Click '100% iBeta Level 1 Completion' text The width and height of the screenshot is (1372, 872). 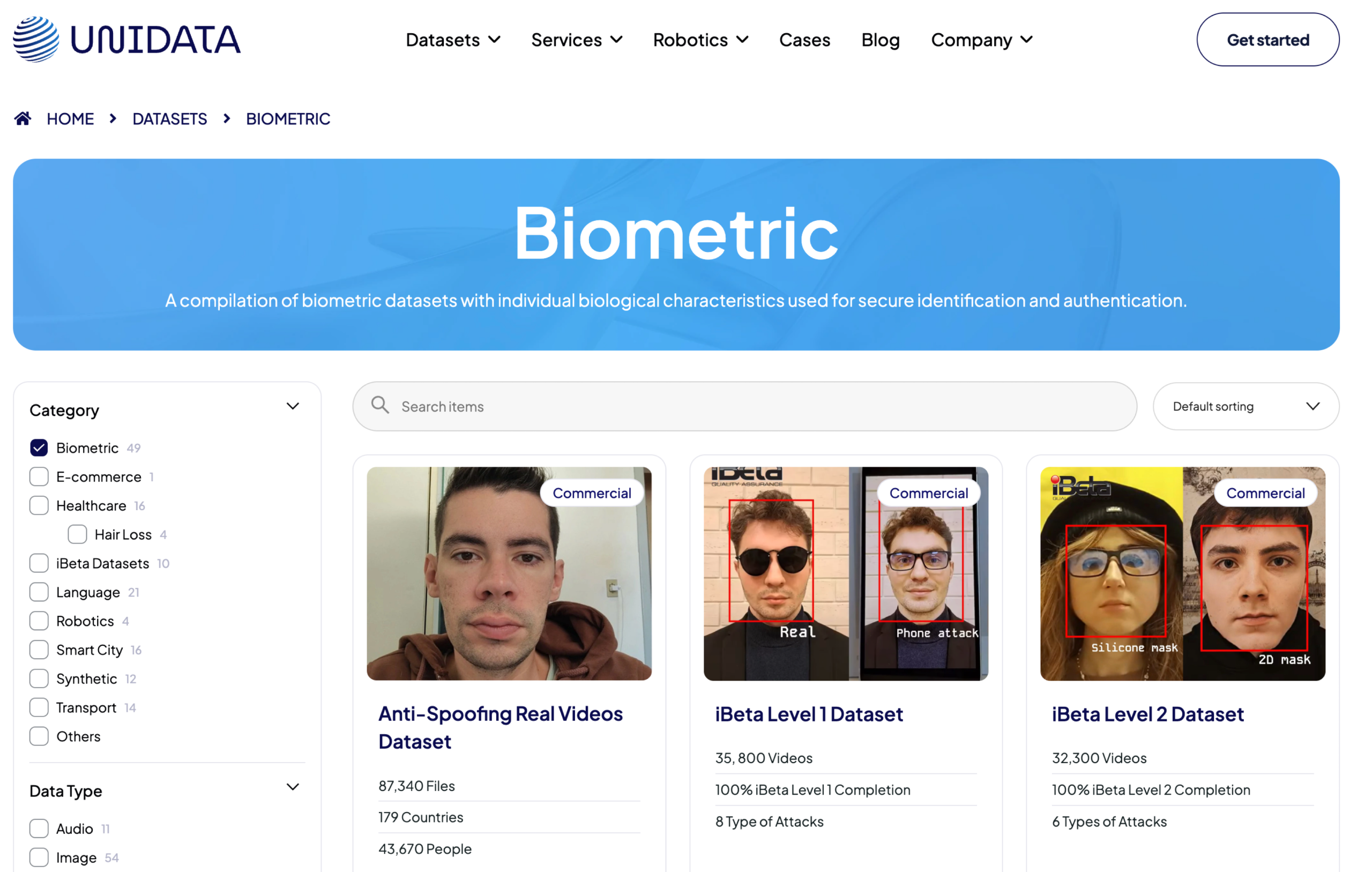tap(812, 790)
